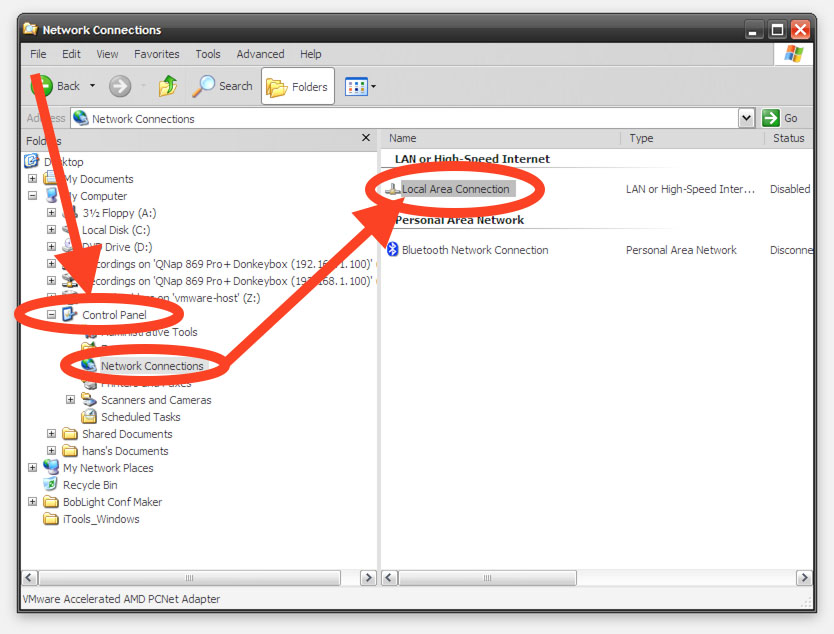Open the Favorites menu

156,54
